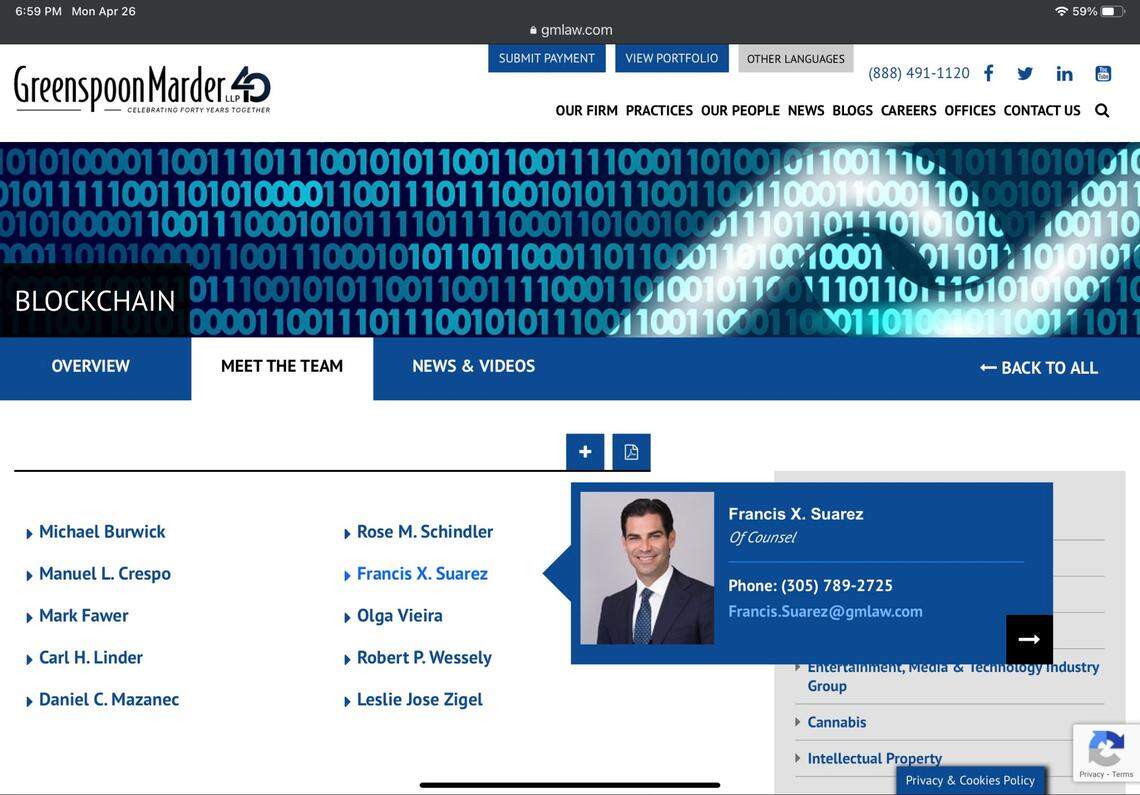This screenshot has height=795, width=1140.
Task: Open Michael Burwick's profile link
Action: 102,532
